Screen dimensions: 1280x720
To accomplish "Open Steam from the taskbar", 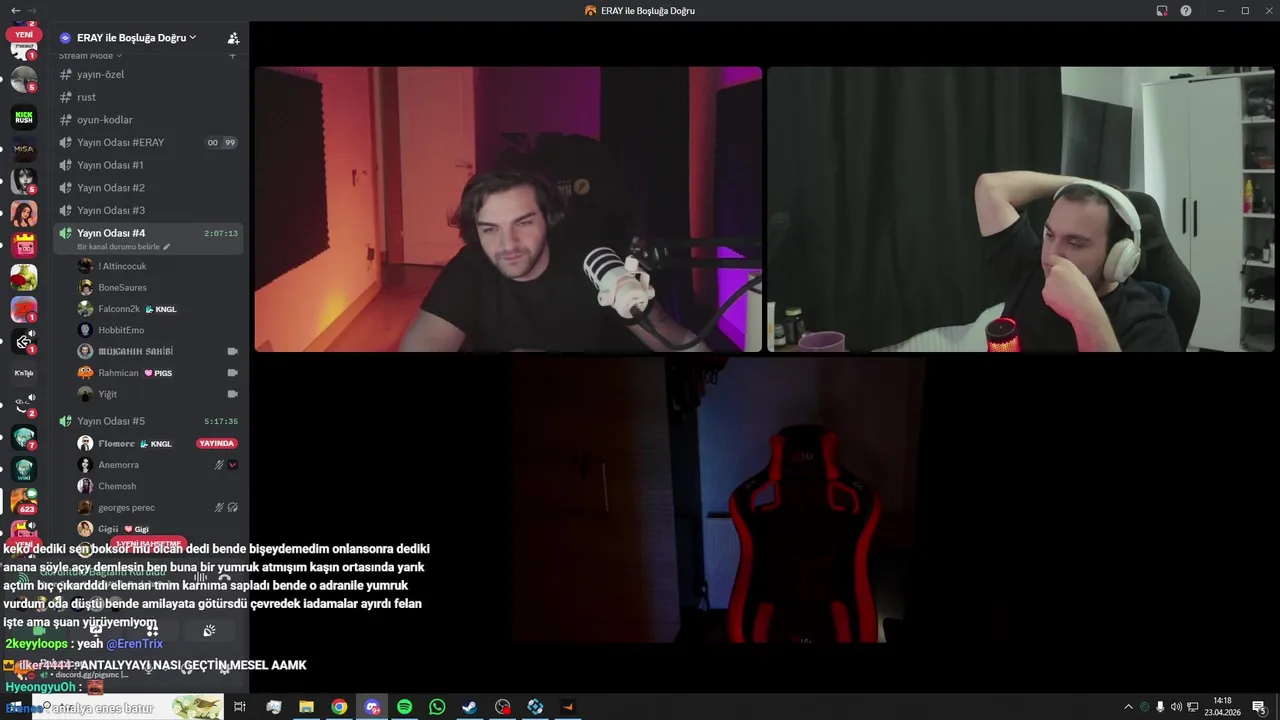I will (469, 707).
